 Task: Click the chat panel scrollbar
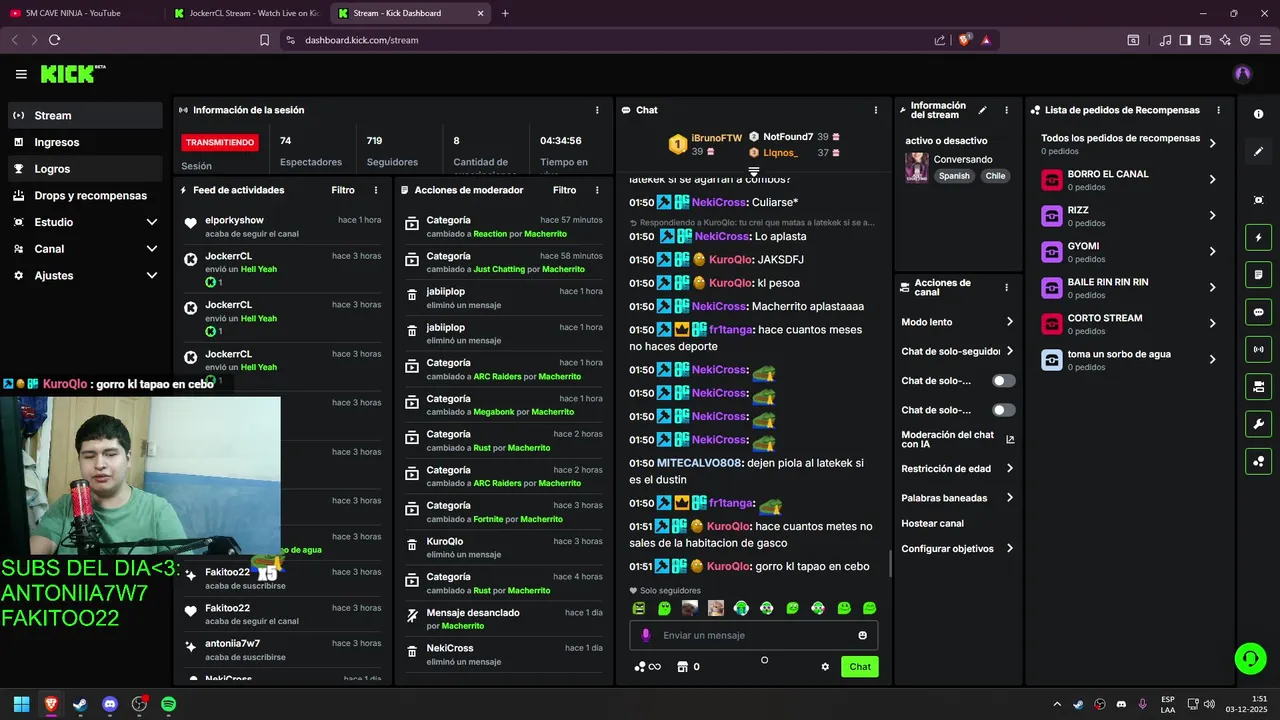coord(889,562)
